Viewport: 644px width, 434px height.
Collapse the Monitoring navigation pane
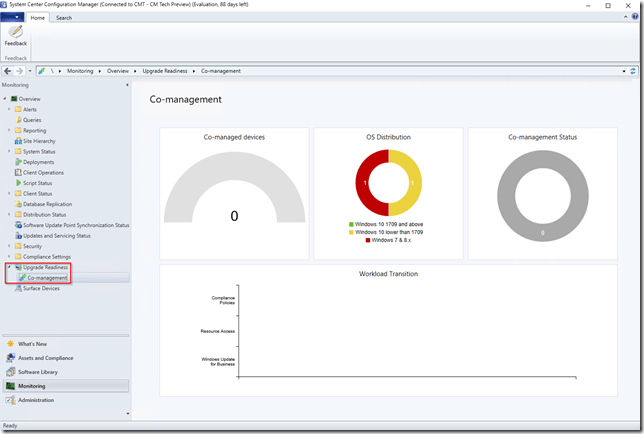coord(125,86)
